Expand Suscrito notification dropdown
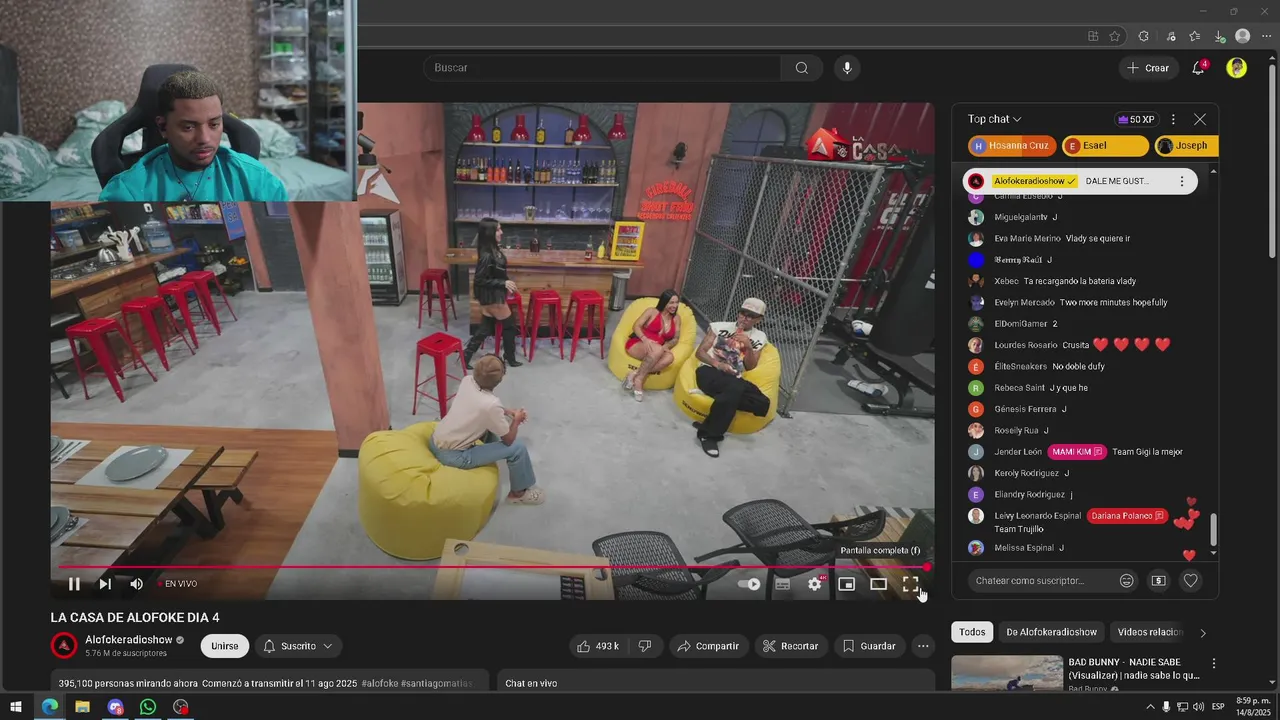1280x720 pixels. 297,646
